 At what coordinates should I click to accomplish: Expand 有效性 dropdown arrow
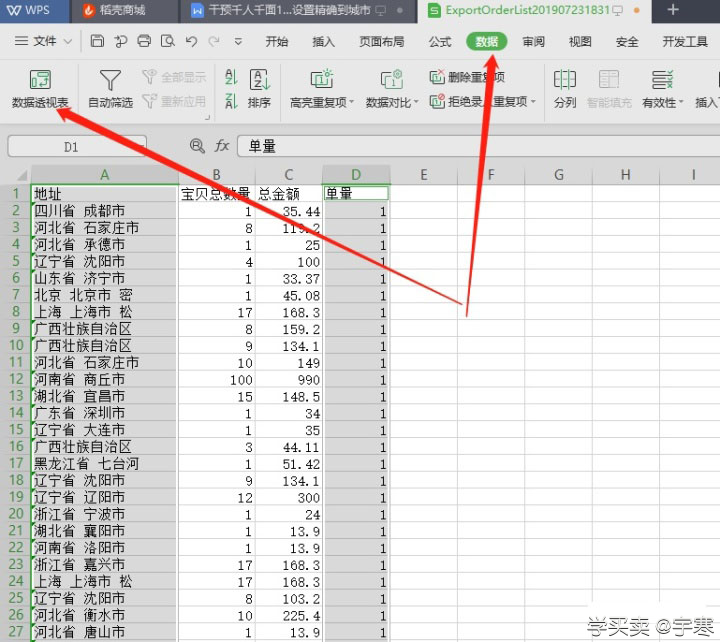[x=681, y=101]
